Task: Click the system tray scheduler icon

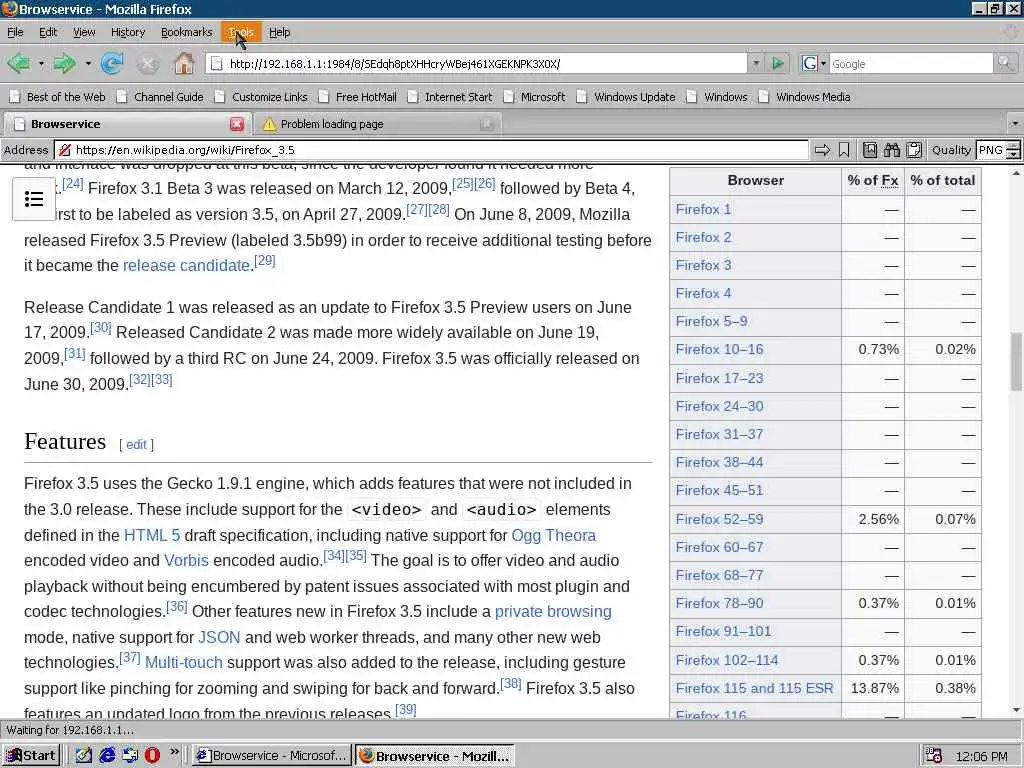Action: click(x=934, y=756)
